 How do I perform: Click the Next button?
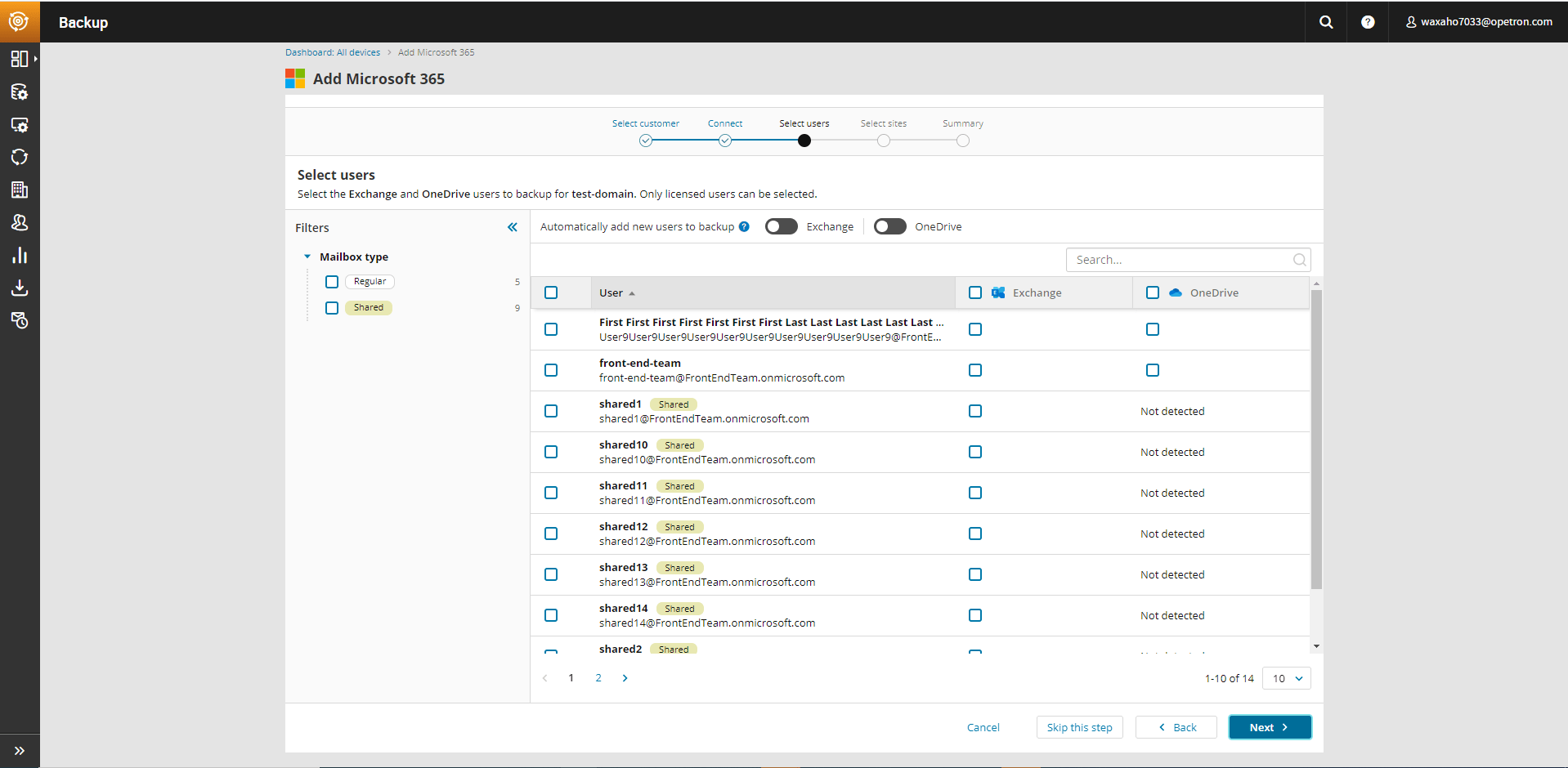tap(1270, 727)
